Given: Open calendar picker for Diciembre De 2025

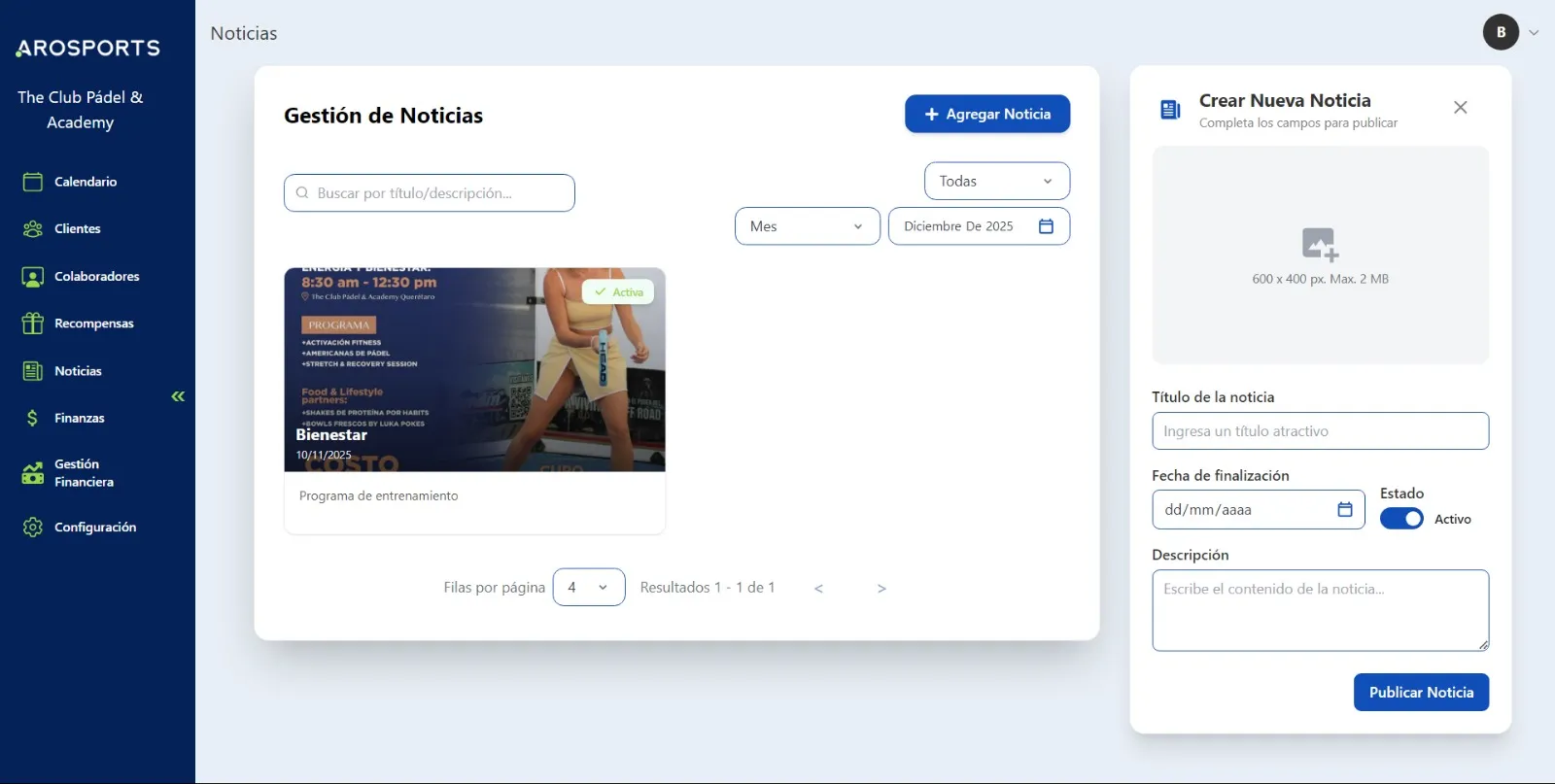Looking at the screenshot, I should 1047,226.
